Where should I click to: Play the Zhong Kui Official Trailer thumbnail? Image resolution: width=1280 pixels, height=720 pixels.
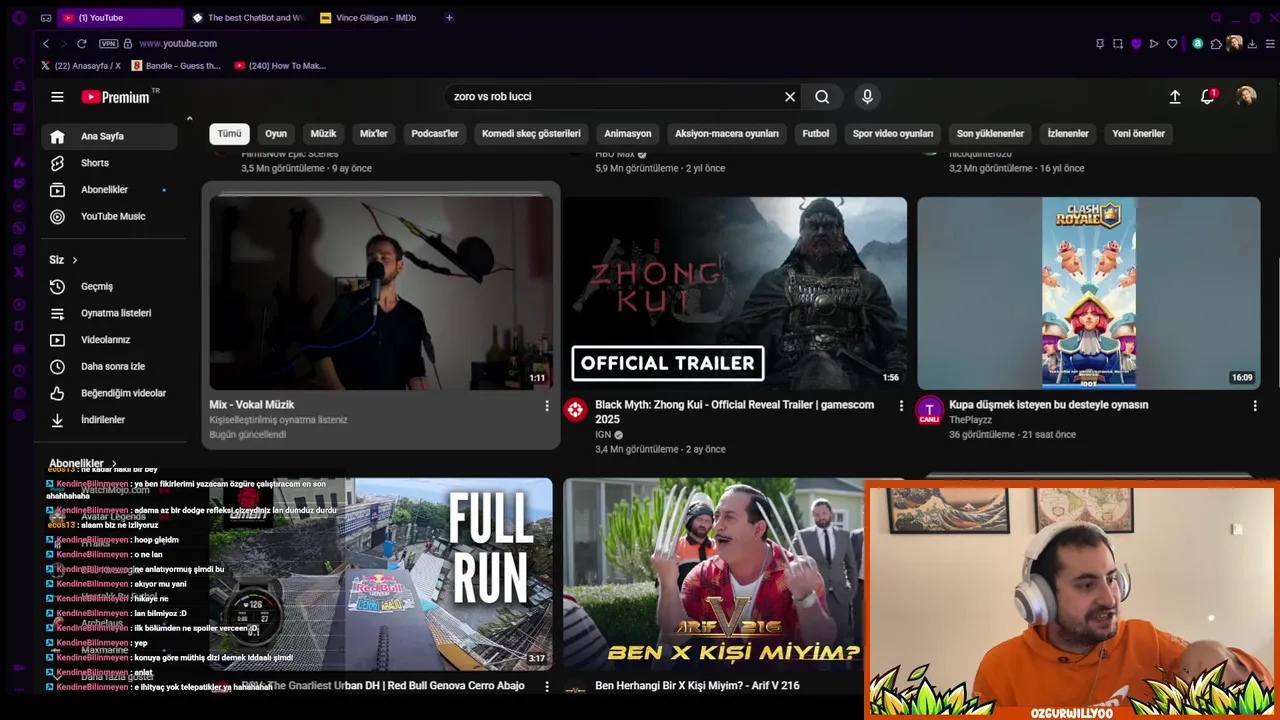coord(735,293)
